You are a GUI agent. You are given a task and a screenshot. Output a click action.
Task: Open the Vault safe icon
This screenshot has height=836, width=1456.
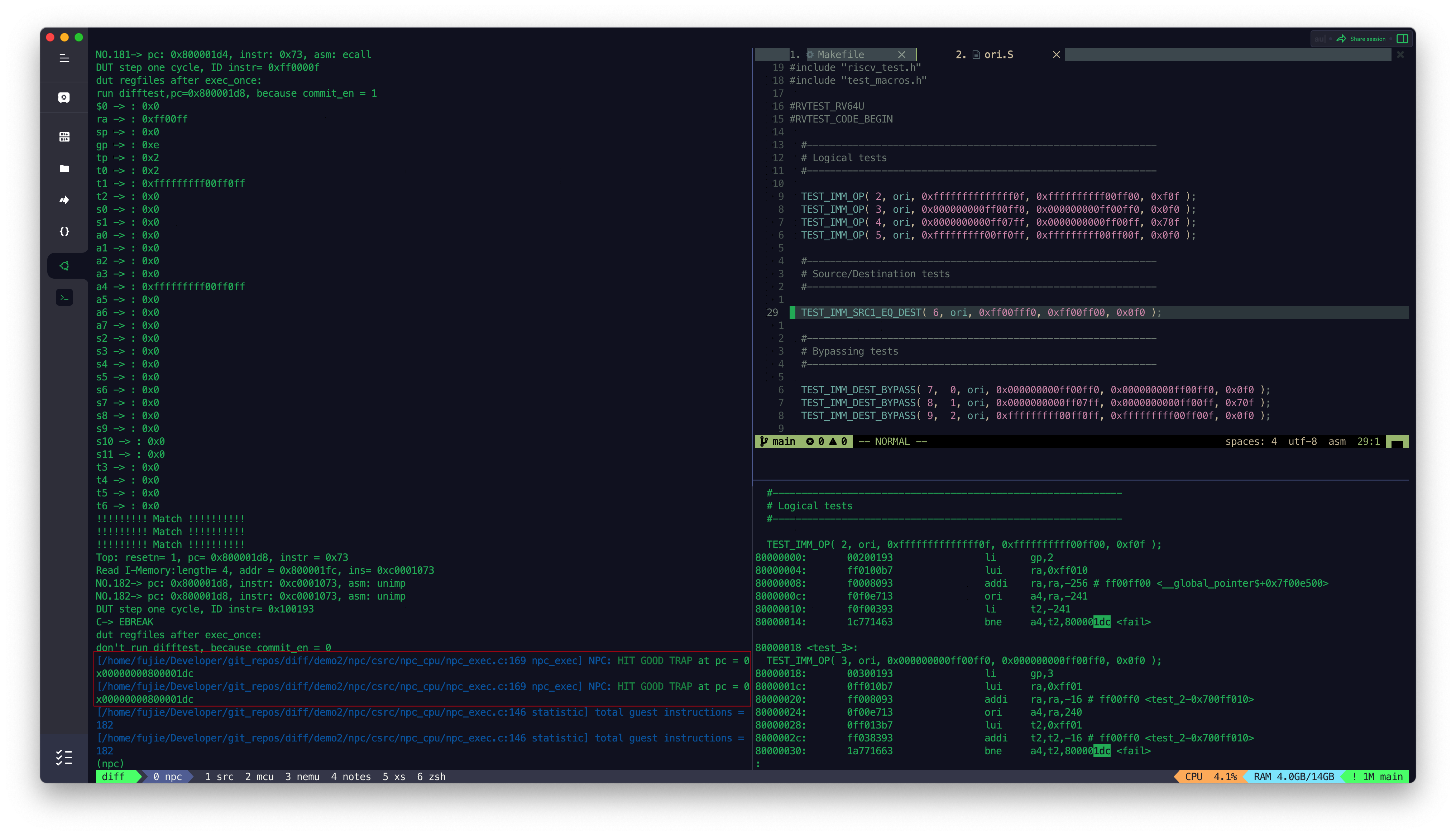[x=64, y=98]
